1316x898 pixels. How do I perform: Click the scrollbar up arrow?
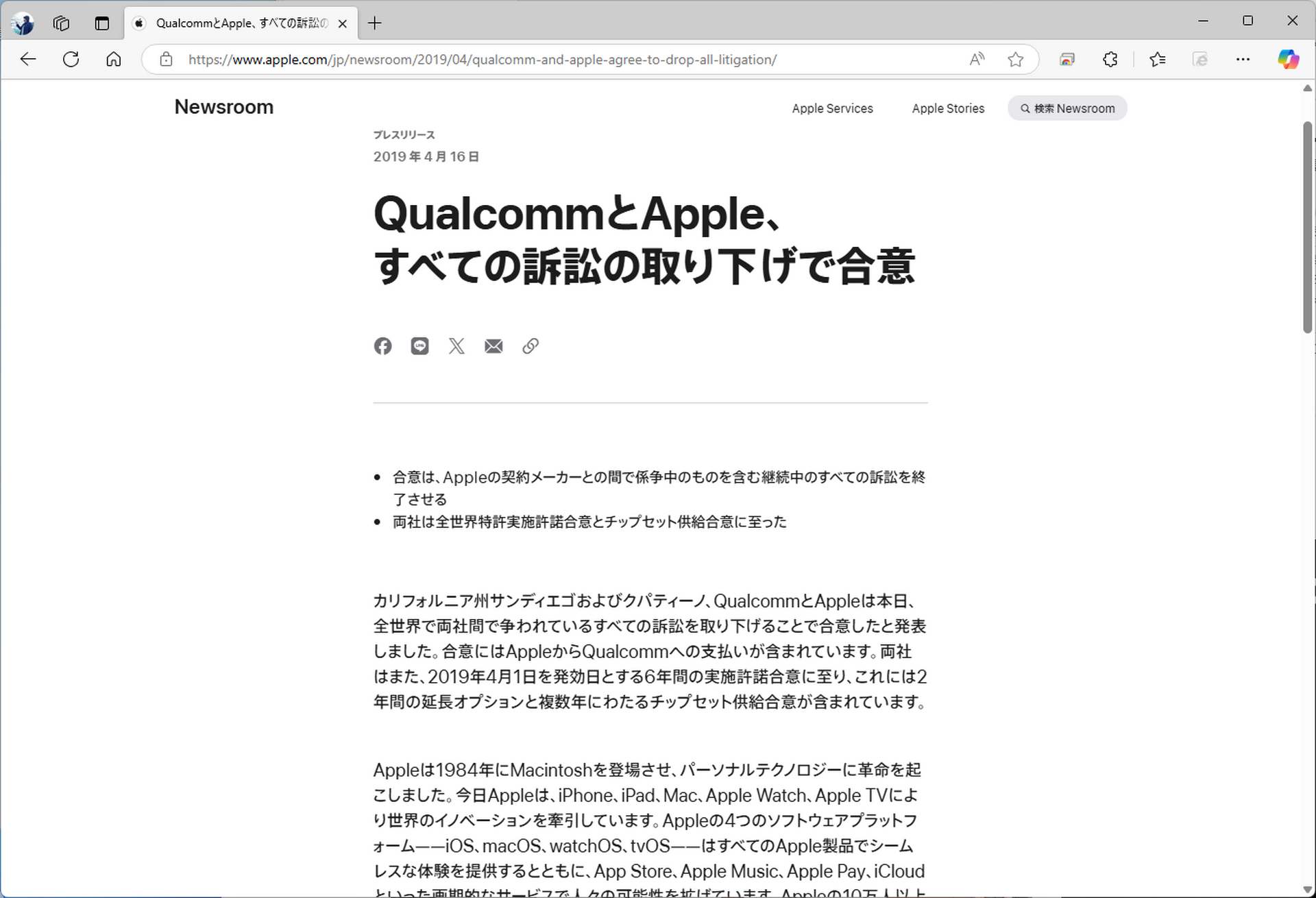pyautogui.click(x=1308, y=88)
